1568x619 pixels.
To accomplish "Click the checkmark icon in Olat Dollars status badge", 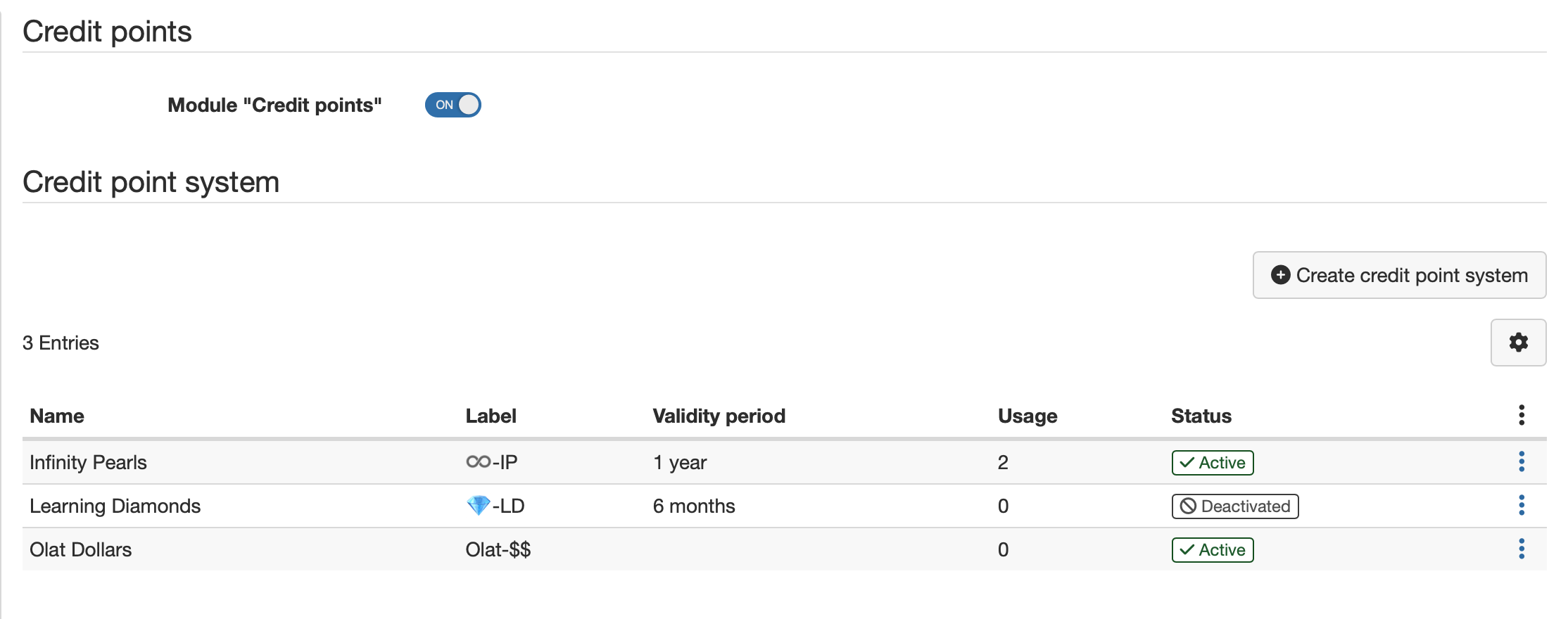I will pyautogui.click(x=1187, y=550).
